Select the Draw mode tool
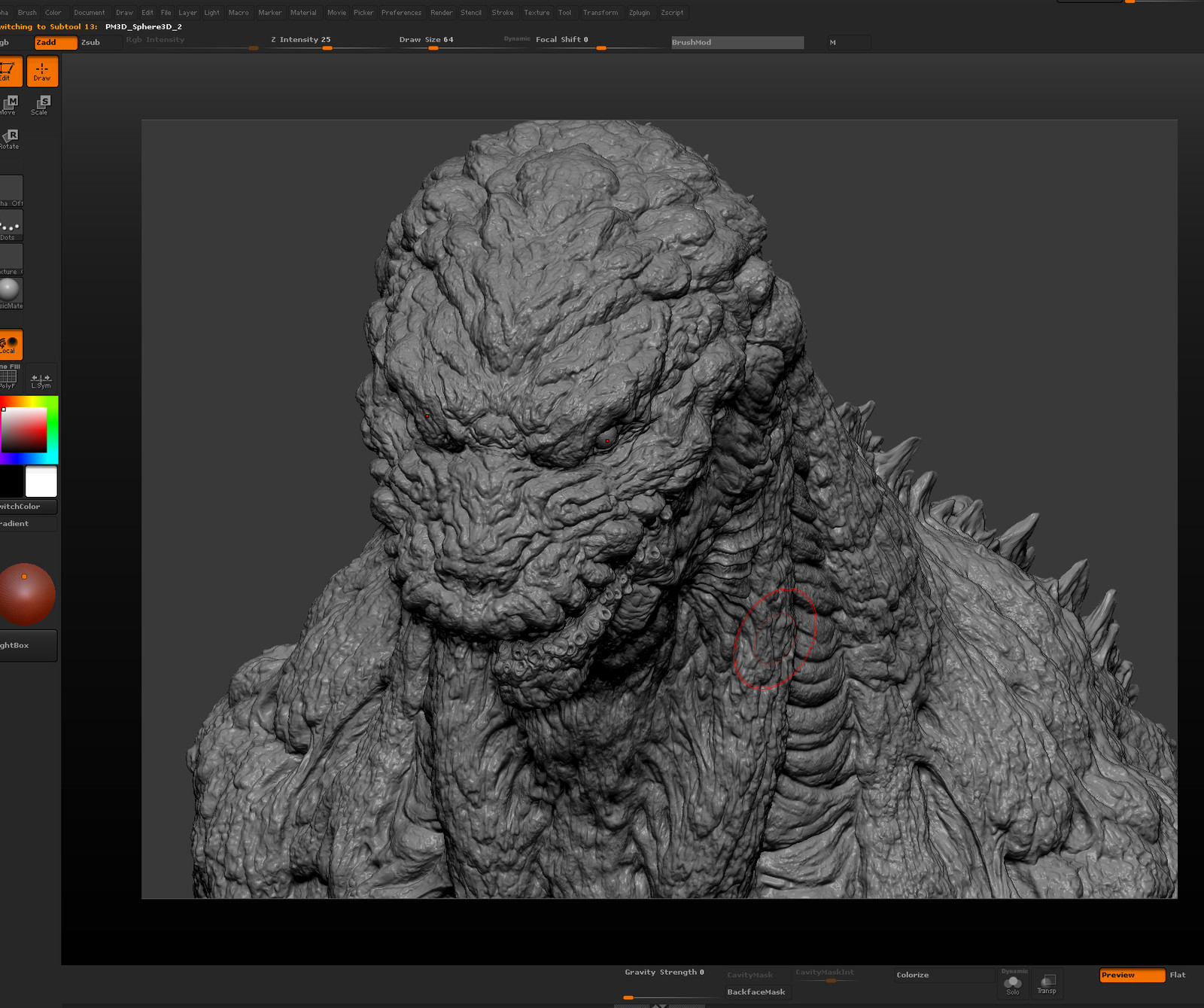 (42, 72)
